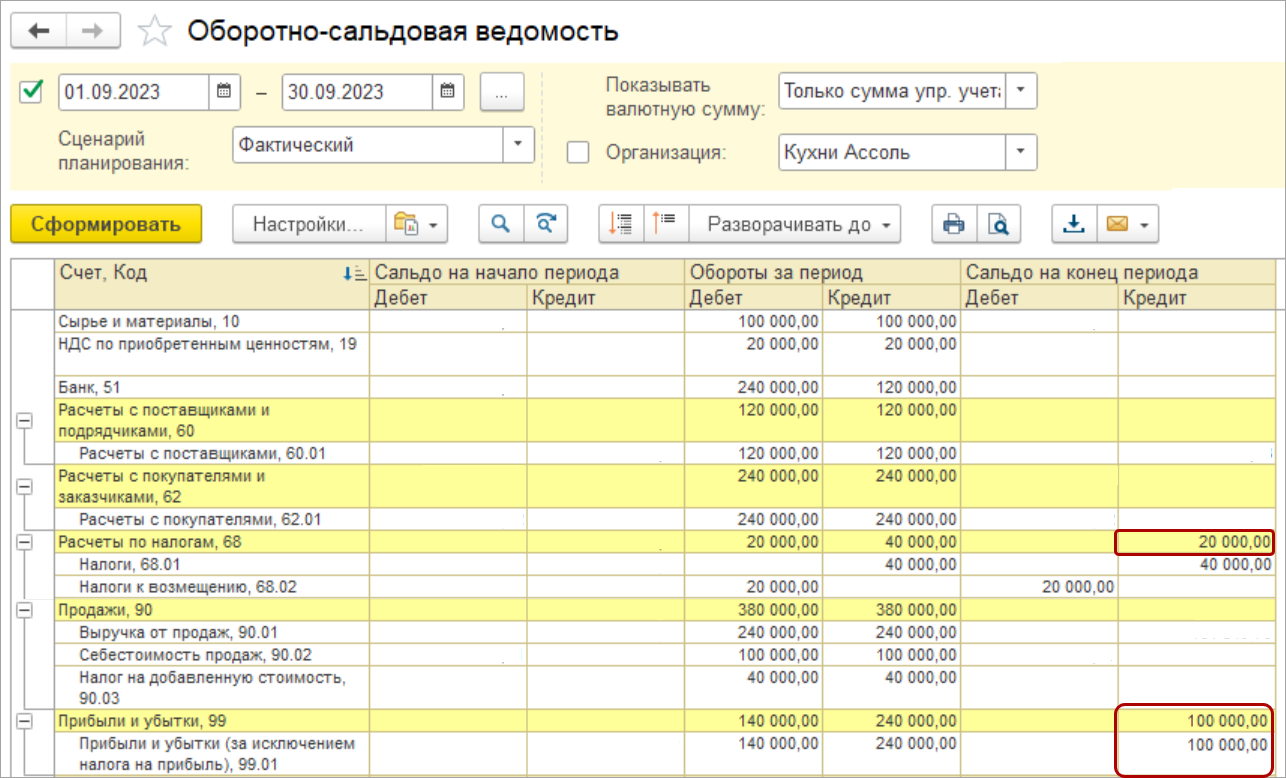
Task: Send report by email envelope icon
Action: tap(1116, 224)
